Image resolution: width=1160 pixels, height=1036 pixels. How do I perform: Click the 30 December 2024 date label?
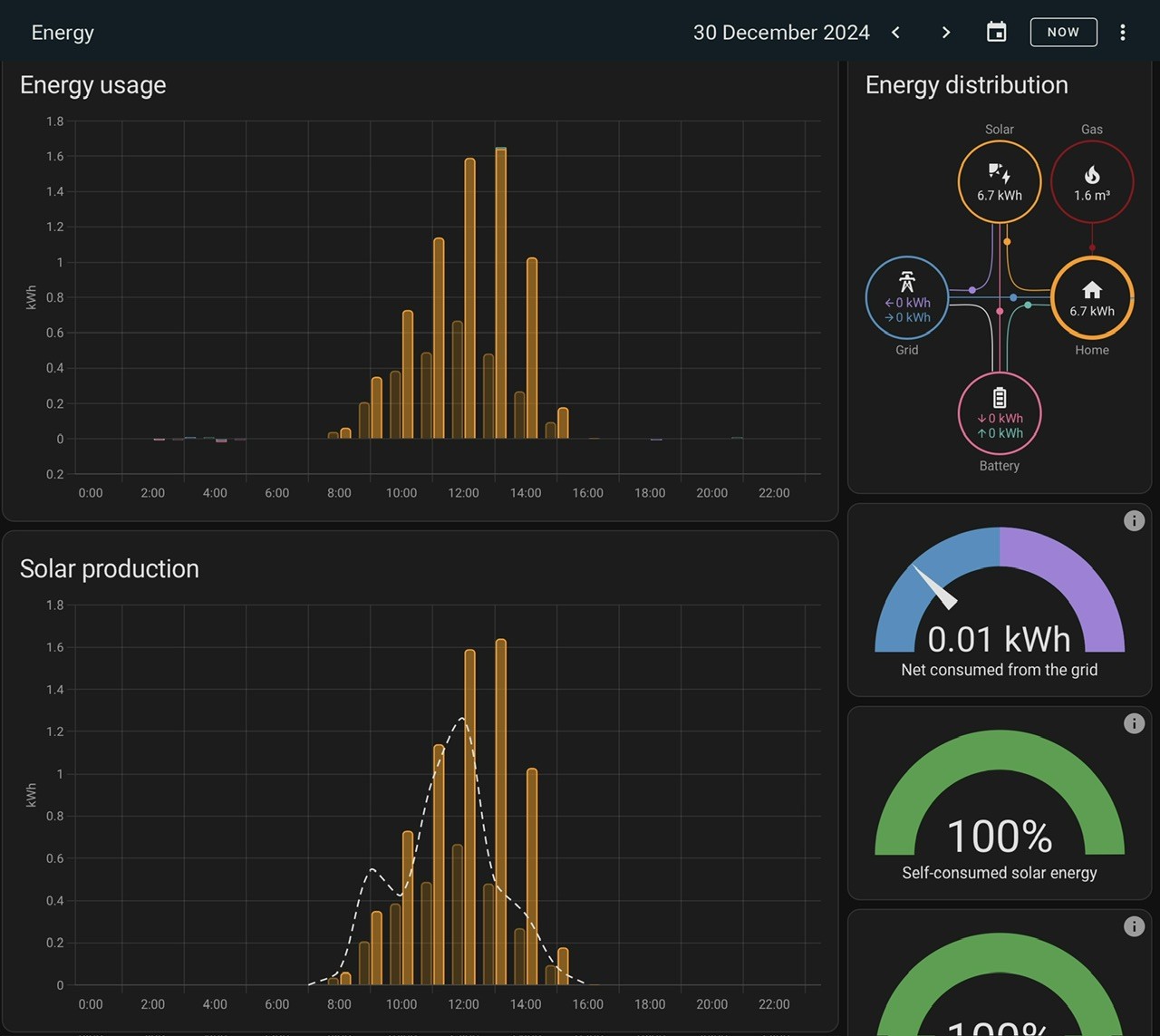(781, 33)
